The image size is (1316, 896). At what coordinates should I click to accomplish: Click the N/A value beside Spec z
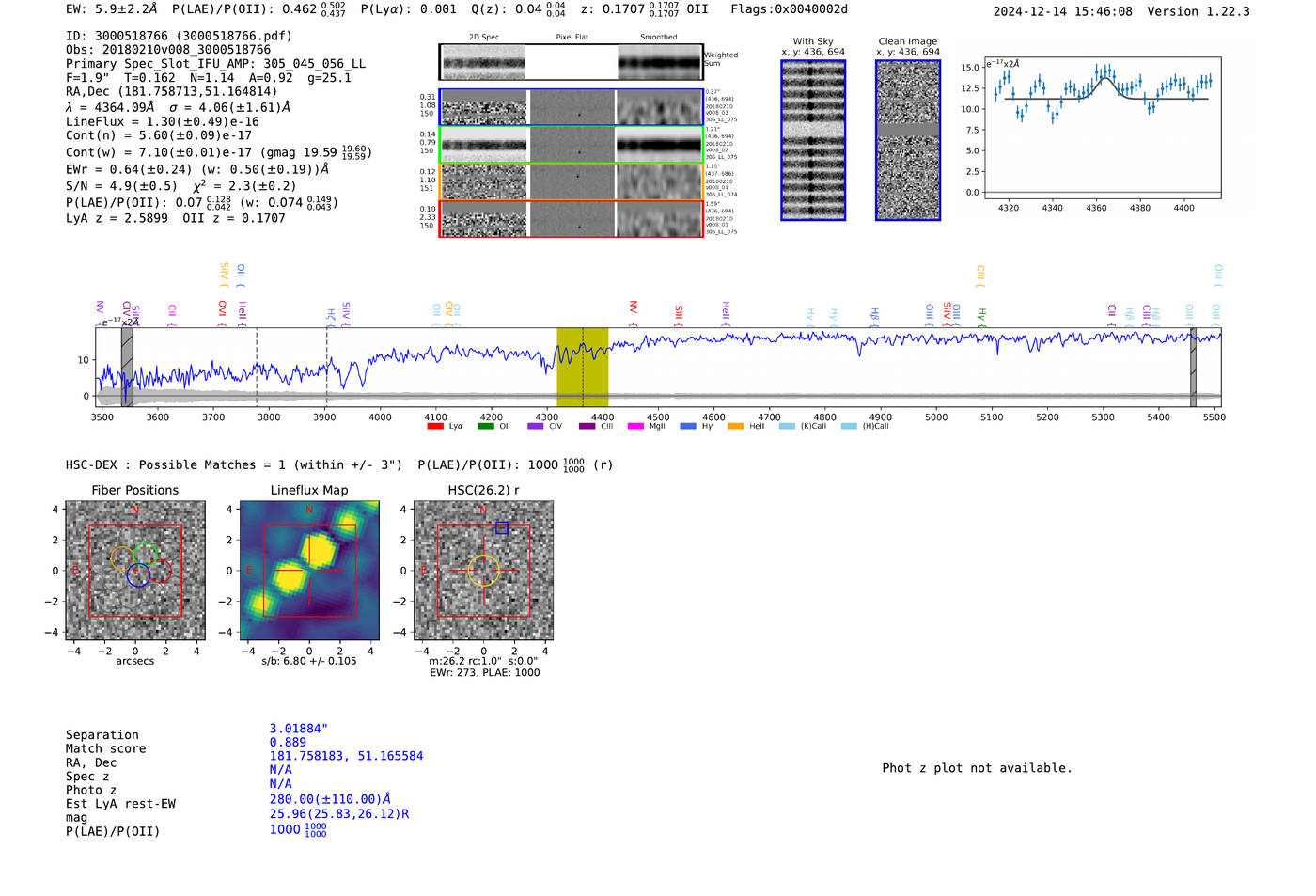[x=280, y=770]
